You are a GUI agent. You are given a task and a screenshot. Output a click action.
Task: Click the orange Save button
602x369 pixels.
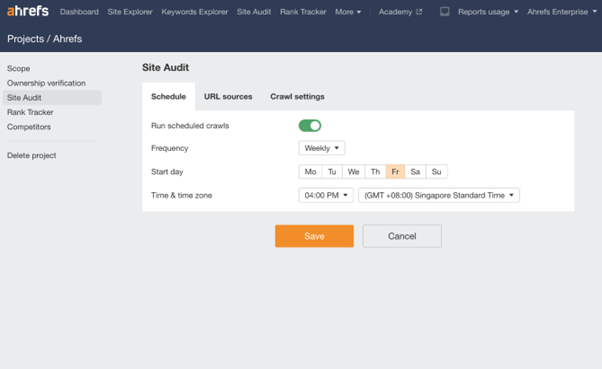[314, 236]
